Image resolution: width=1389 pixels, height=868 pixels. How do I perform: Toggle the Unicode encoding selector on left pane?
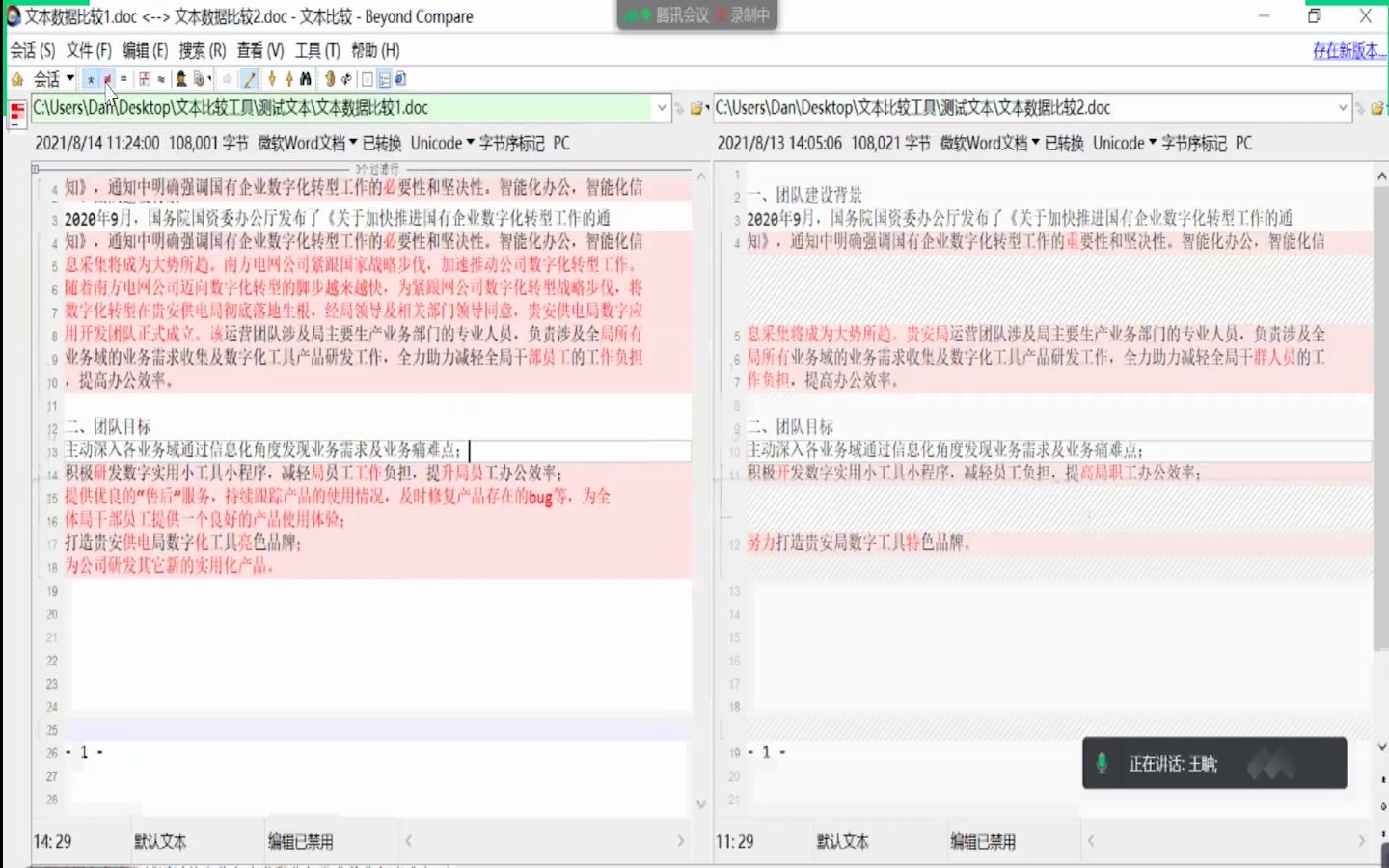coord(437,143)
